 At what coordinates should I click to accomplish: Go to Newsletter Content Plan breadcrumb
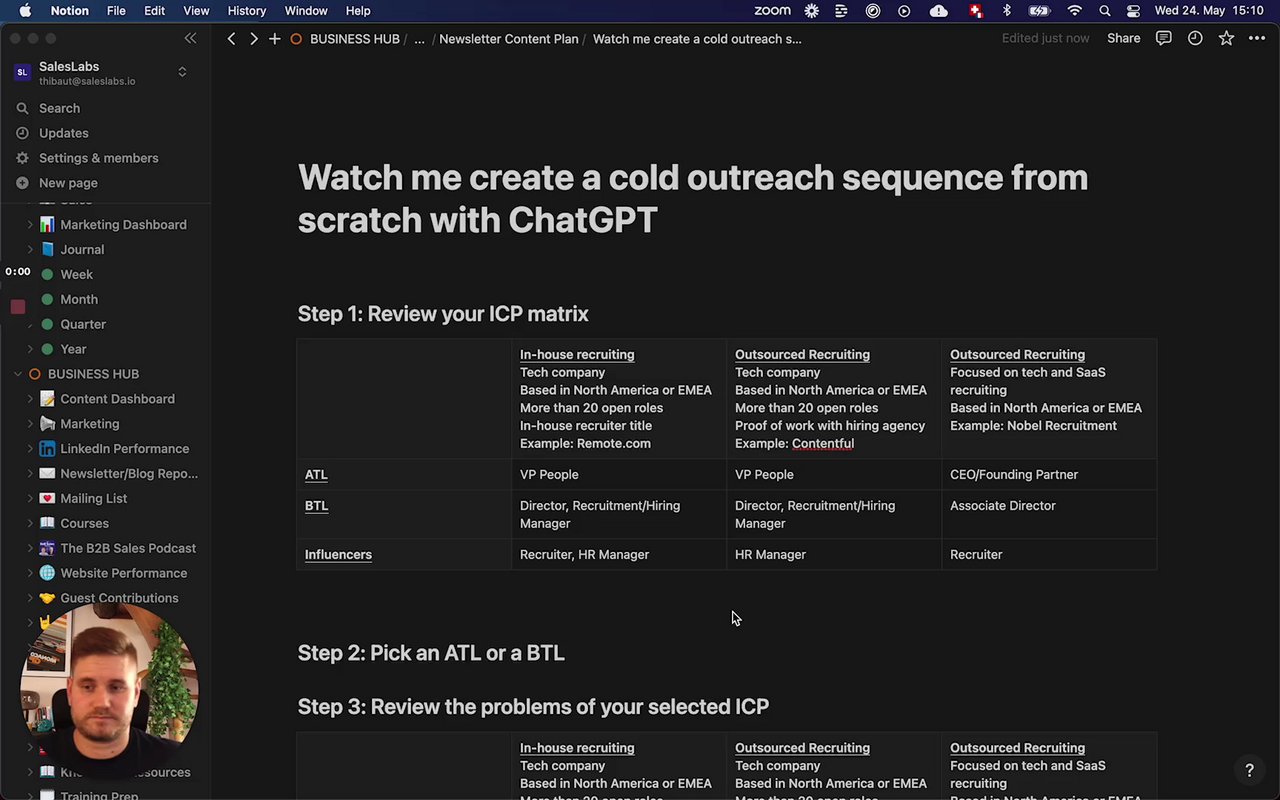pyautogui.click(x=508, y=39)
